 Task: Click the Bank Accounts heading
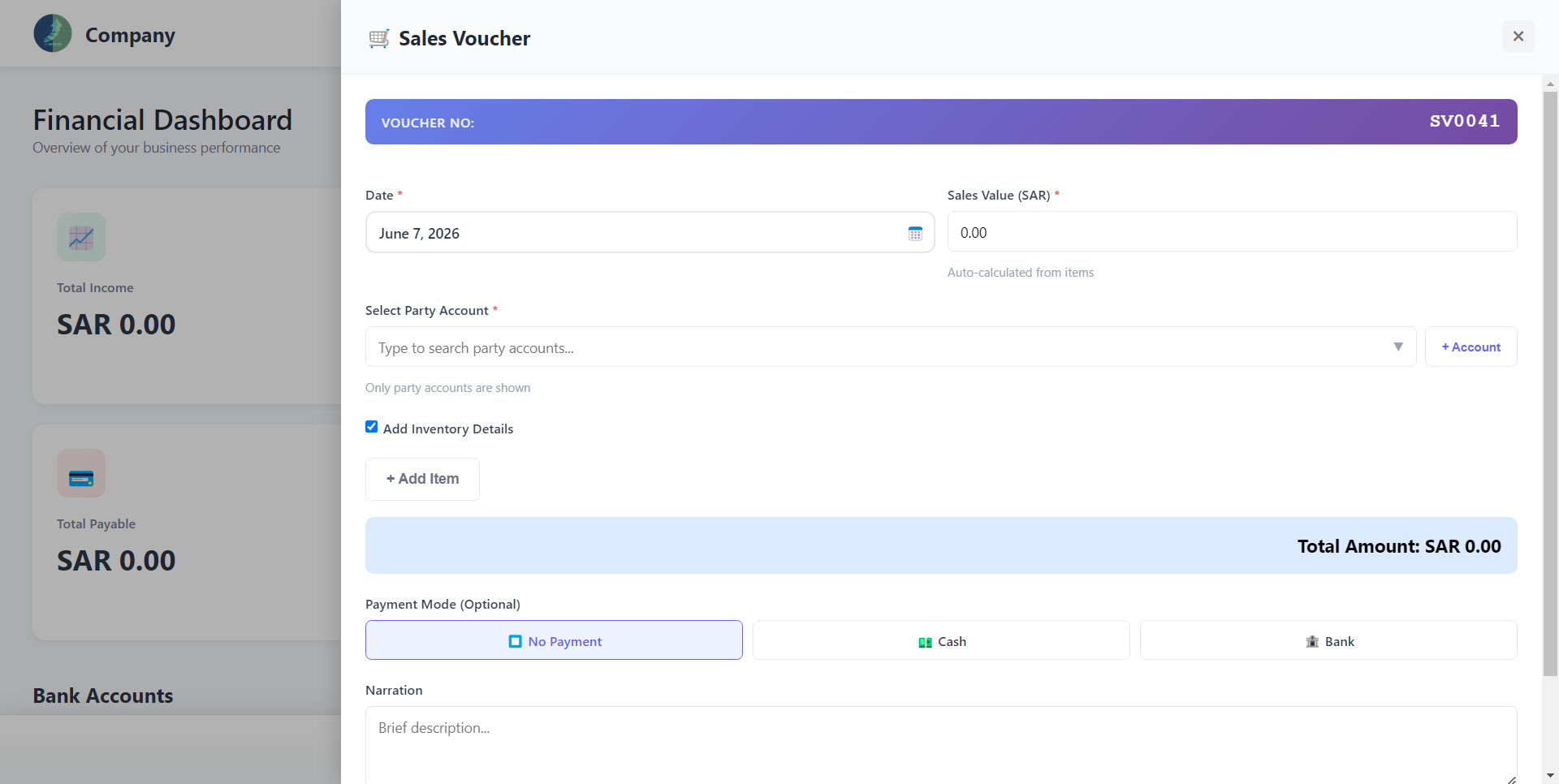(103, 696)
